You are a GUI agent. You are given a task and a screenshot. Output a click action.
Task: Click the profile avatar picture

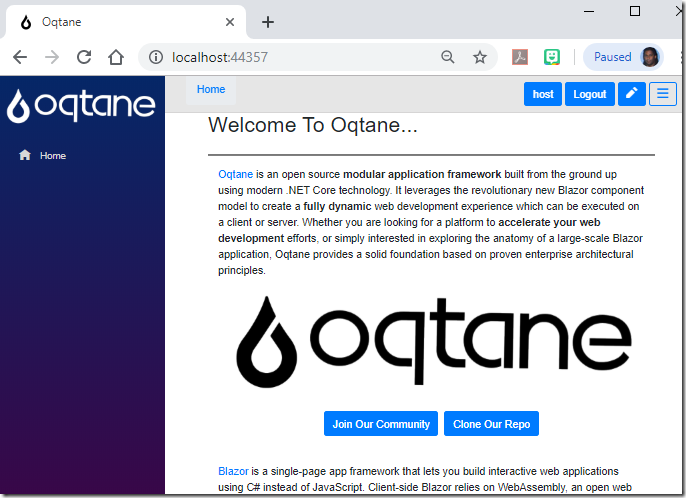pos(650,57)
